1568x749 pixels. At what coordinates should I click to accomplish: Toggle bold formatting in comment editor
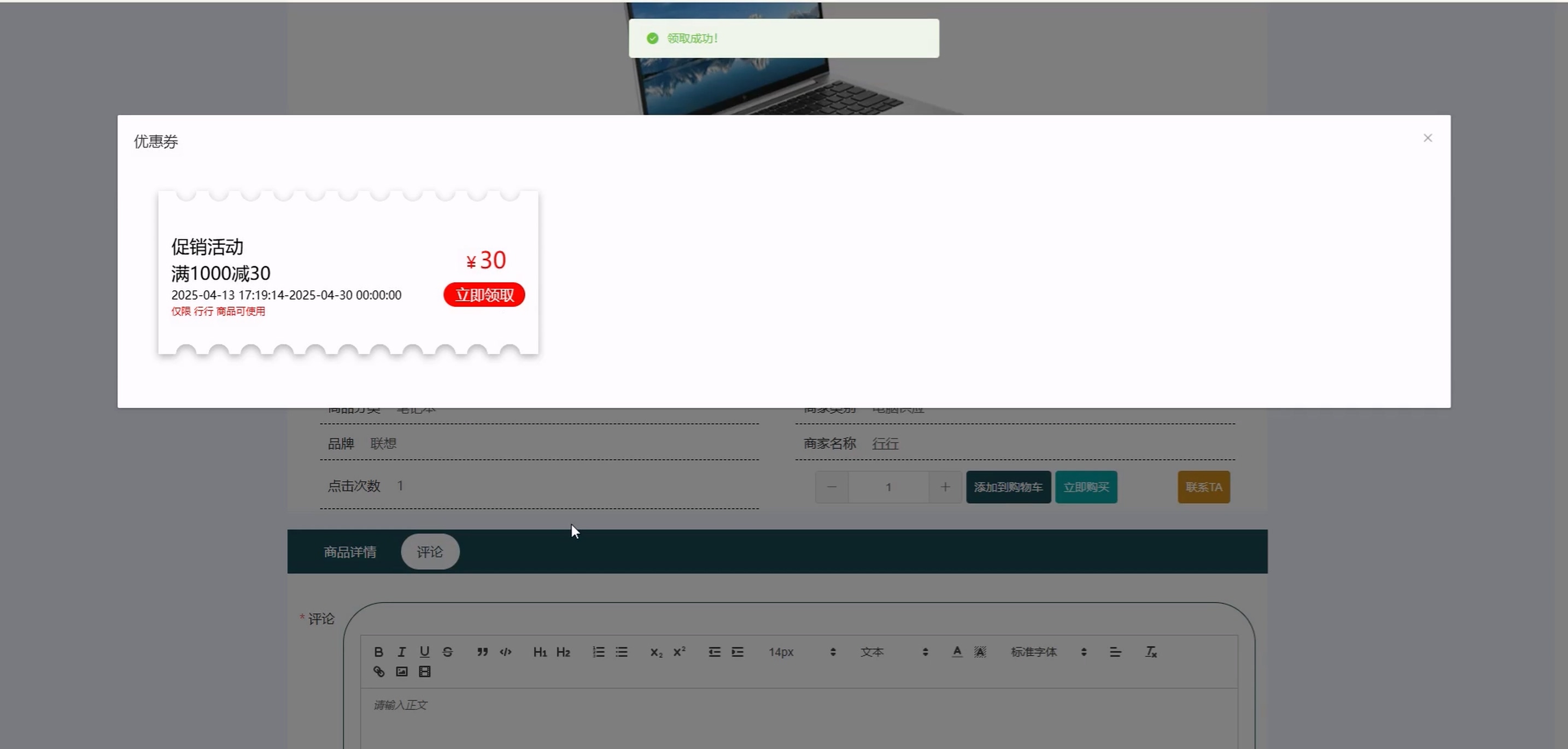tap(379, 652)
